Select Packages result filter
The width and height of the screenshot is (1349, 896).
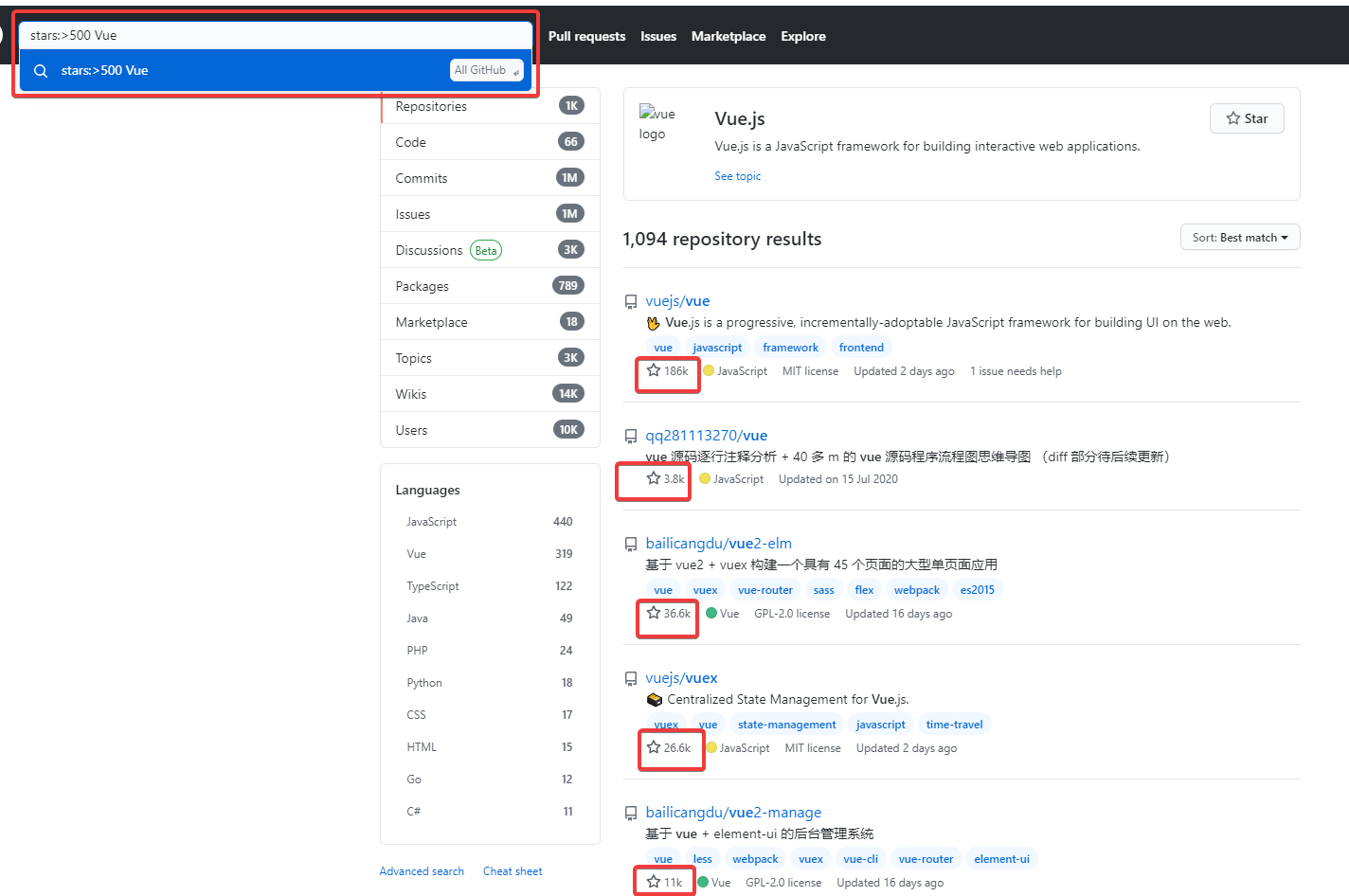point(491,286)
